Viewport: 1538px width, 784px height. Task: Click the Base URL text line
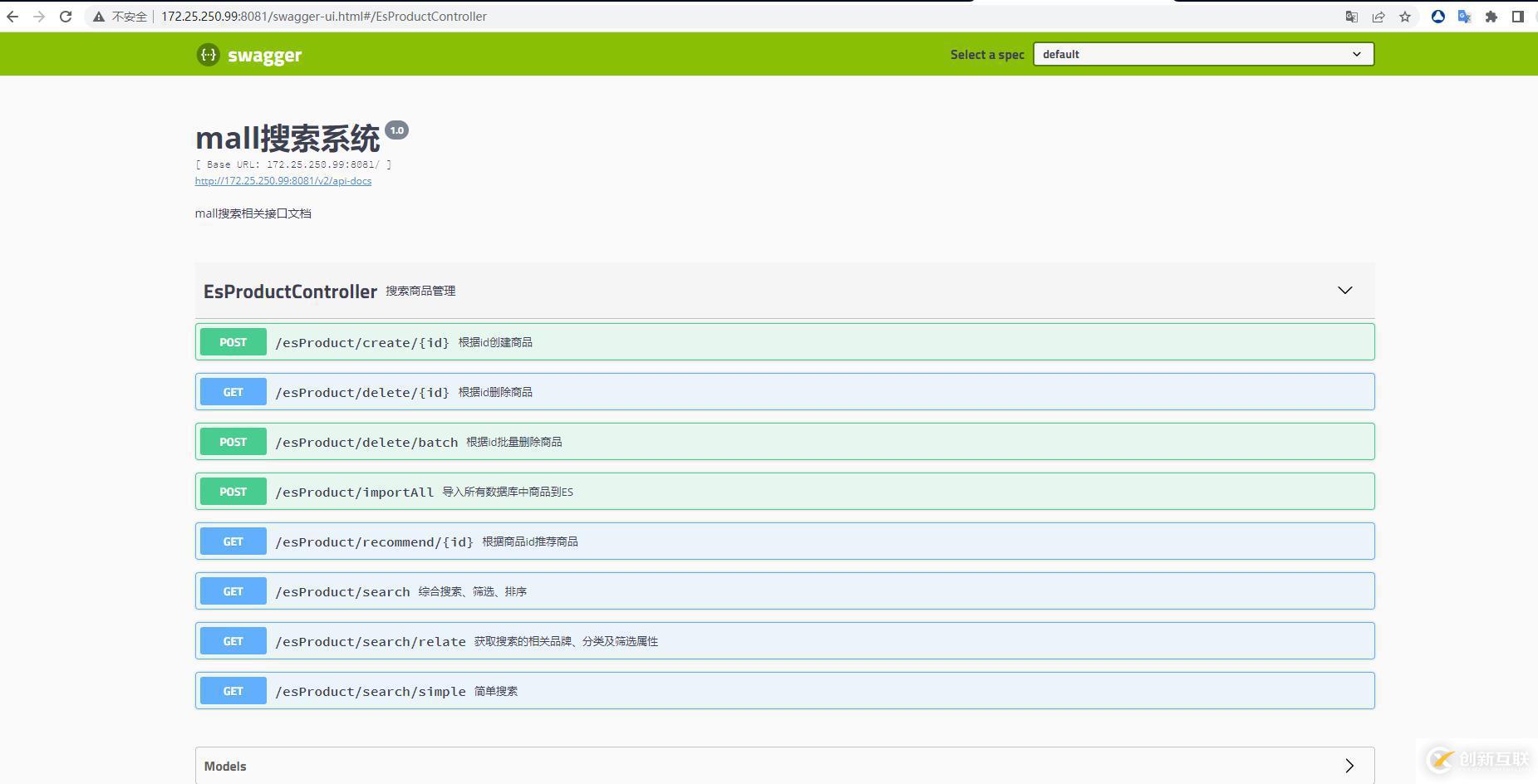293,164
